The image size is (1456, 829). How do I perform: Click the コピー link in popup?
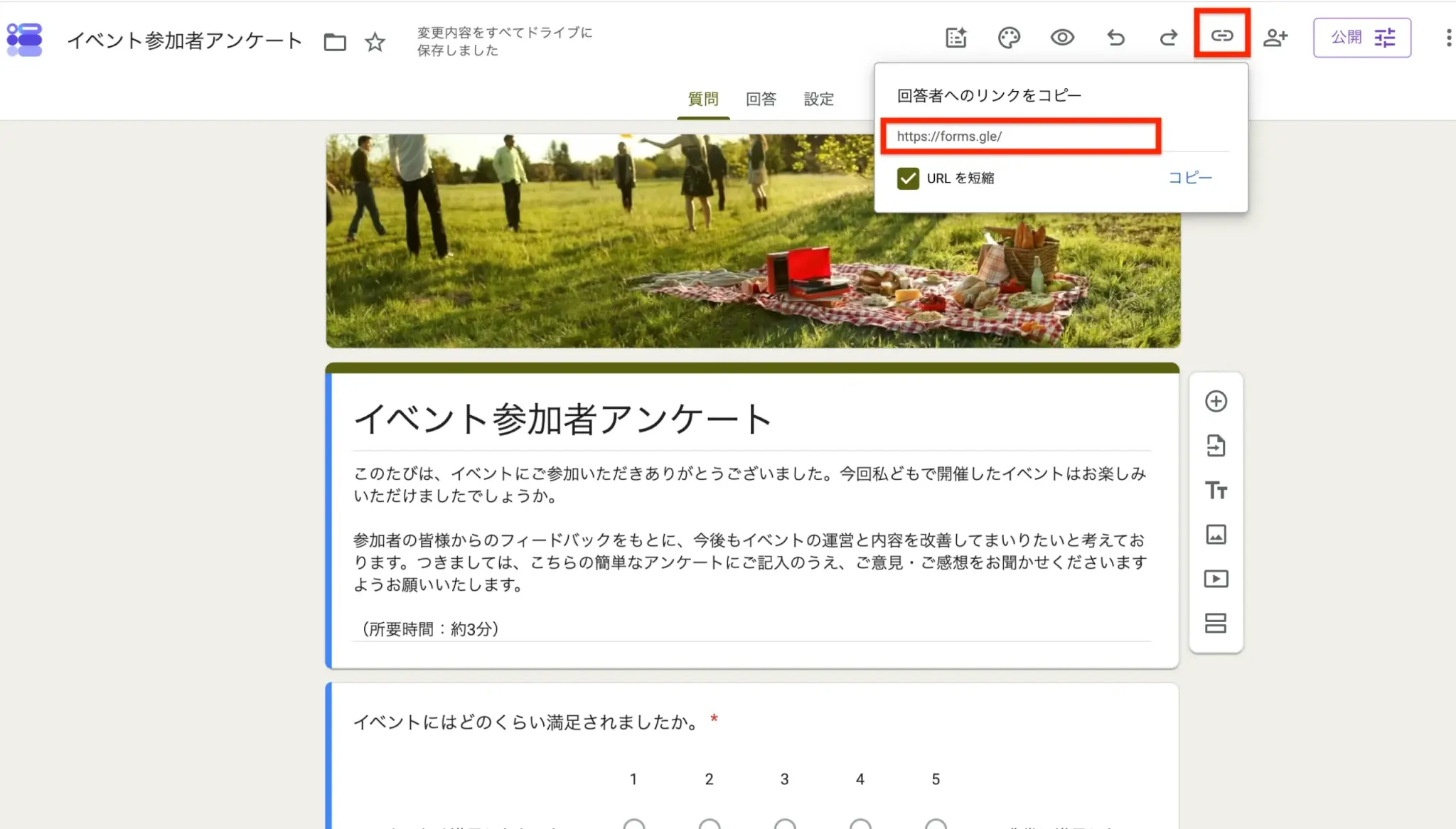coord(1190,178)
